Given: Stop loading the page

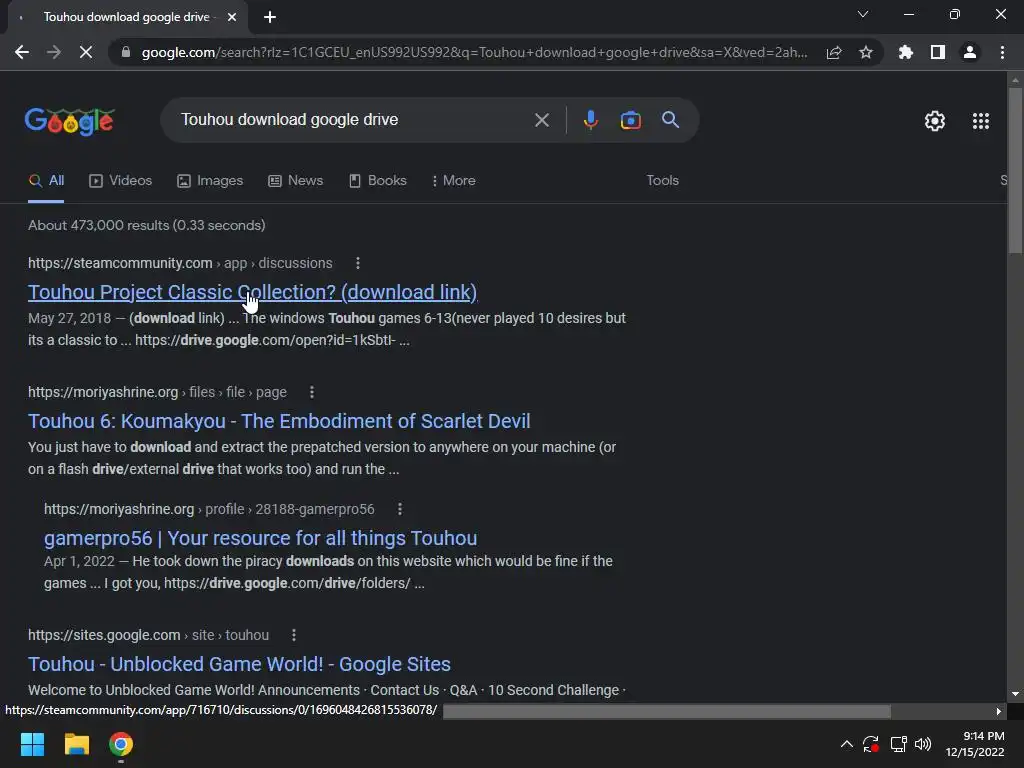Looking at the screenshot, I should tap(86, 52).
